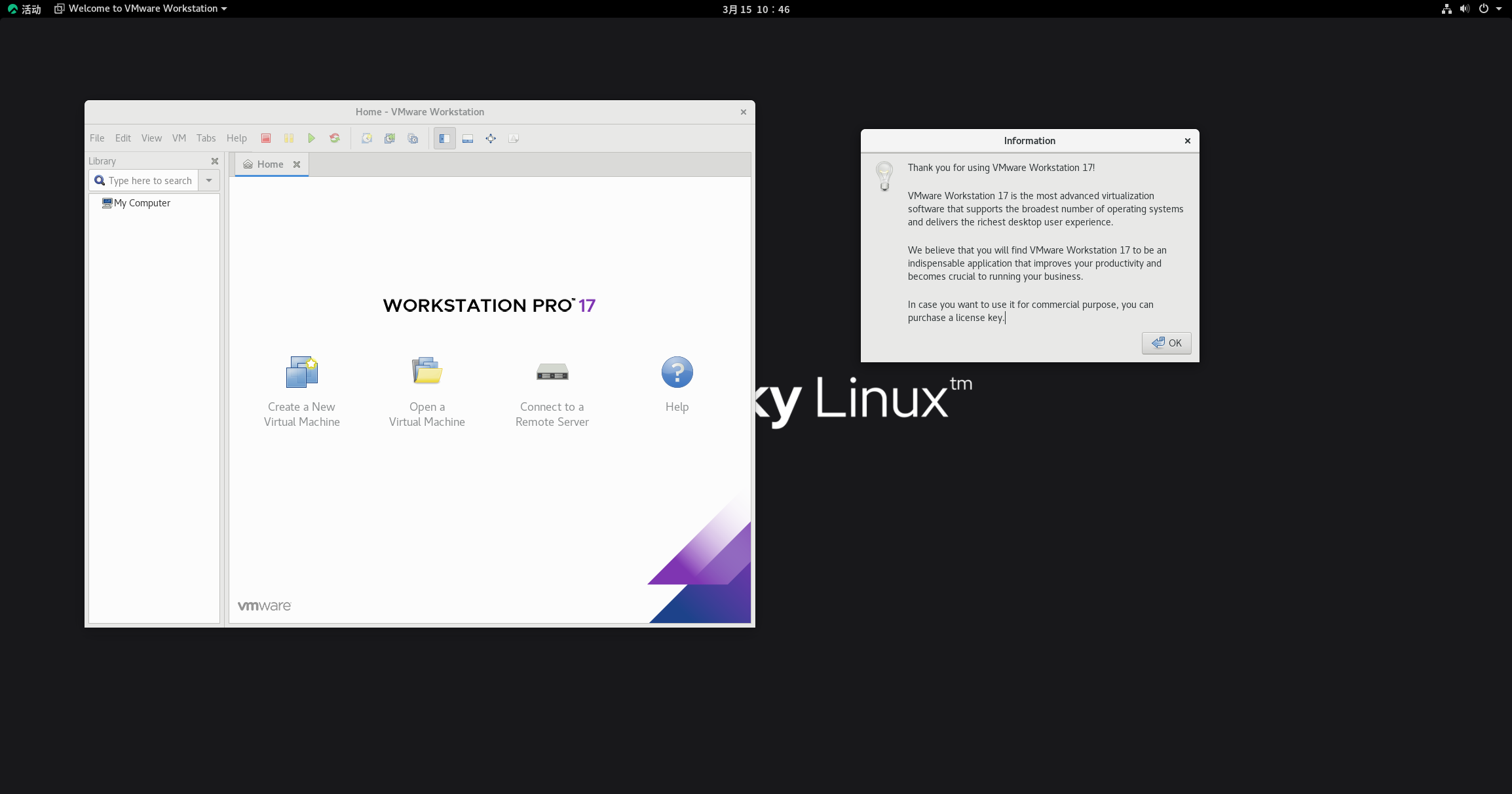This screenshot has width=1512, height=794.
Task: Open the VM menu
Action: point(179,138)
